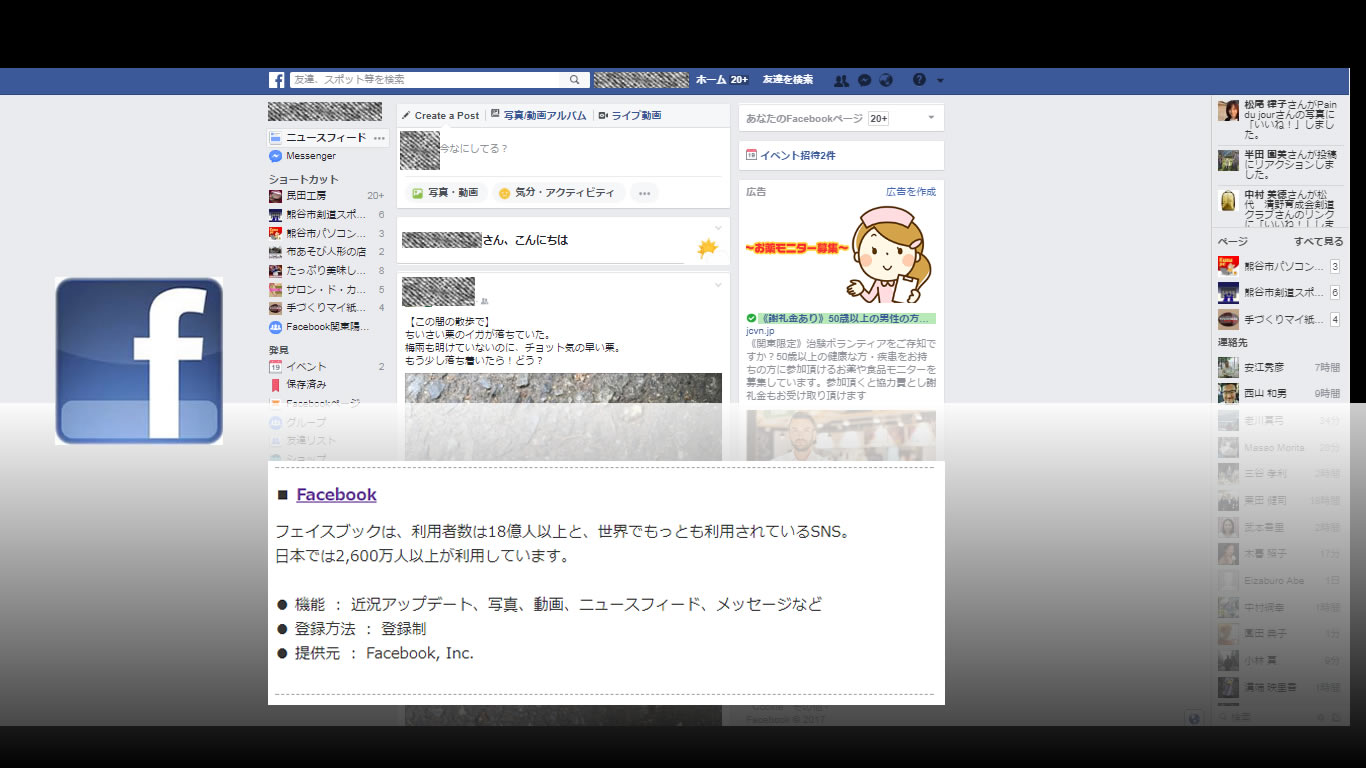
Task: Open イベント招待2件 link
Action: coord(797,156)
